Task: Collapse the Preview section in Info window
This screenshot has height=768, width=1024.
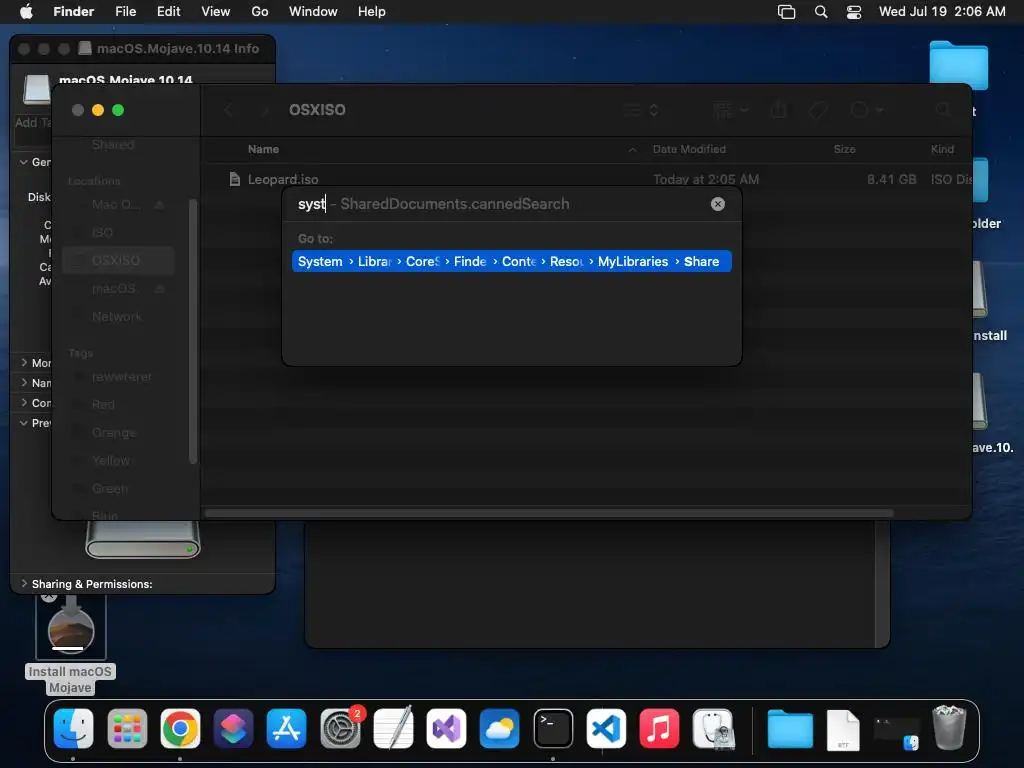Action: point(24,423)
